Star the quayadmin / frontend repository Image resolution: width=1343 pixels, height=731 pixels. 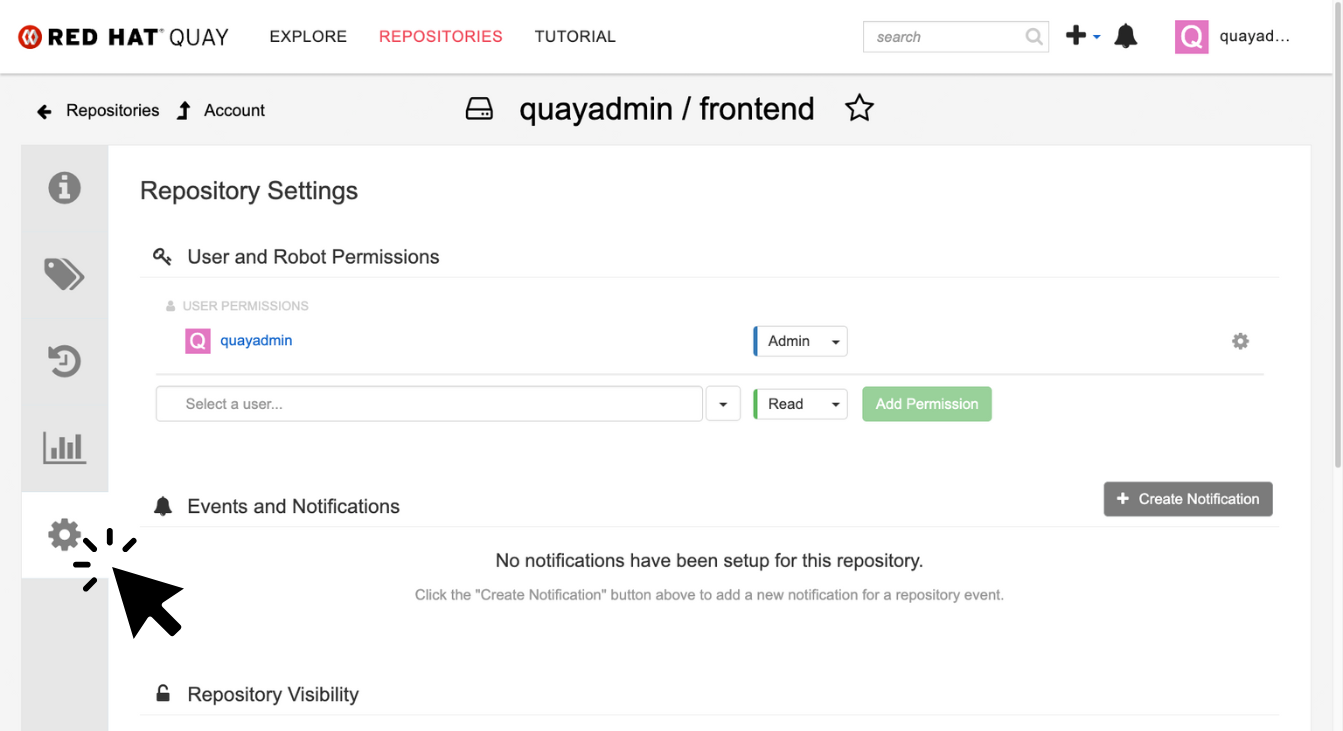coord(859,108)
